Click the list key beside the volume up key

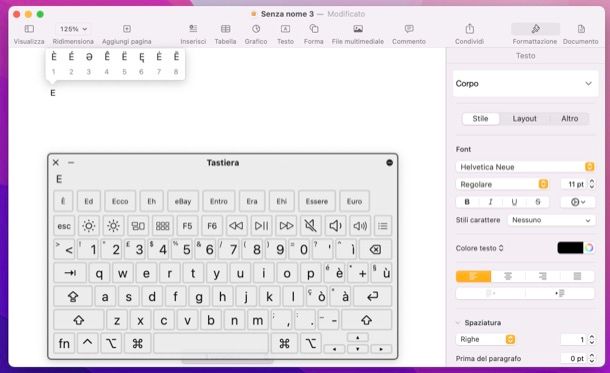pyautogui.click(x=383, y=226)
